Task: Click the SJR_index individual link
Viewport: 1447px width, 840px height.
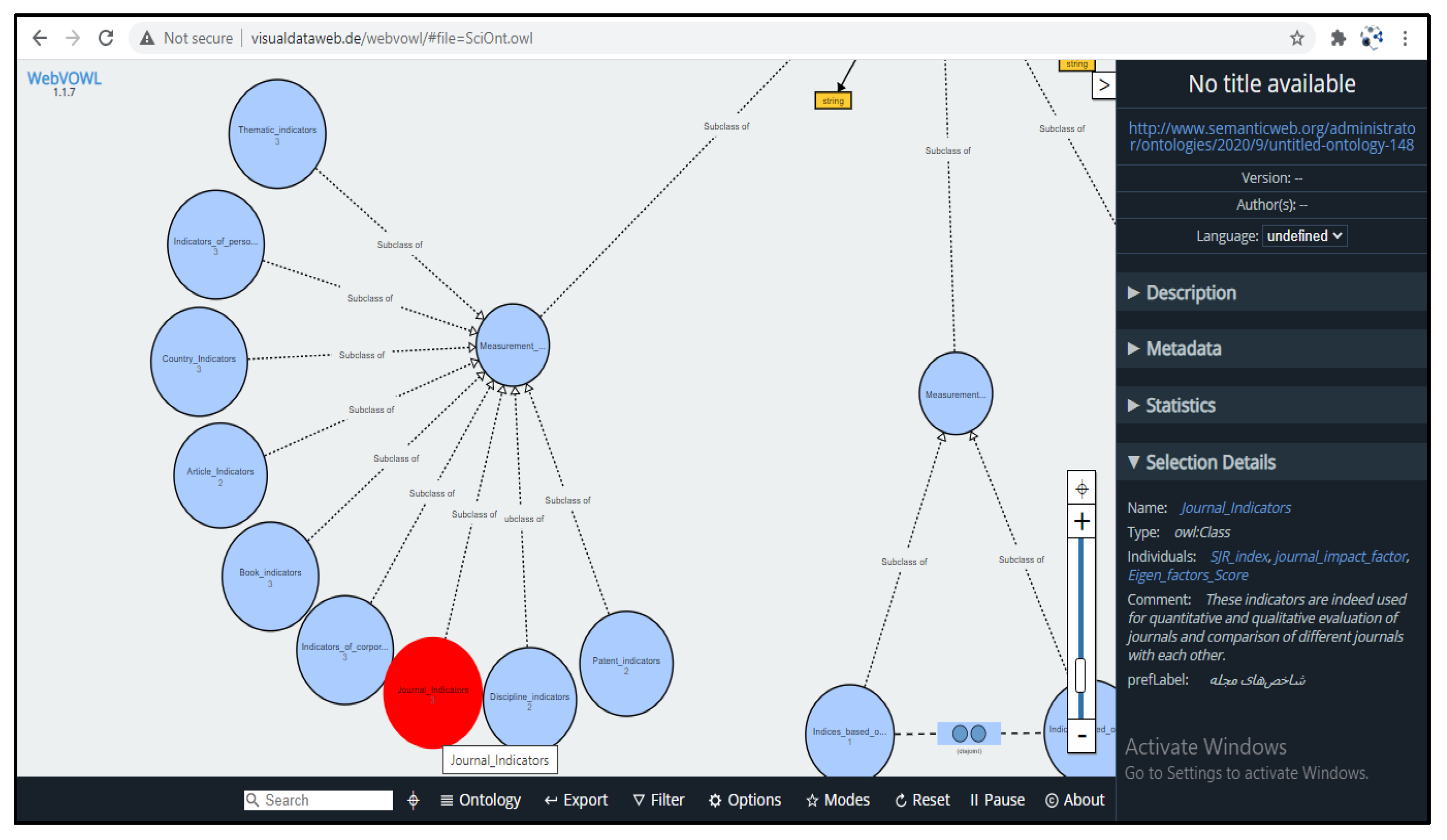Action: coord(1238,556)
